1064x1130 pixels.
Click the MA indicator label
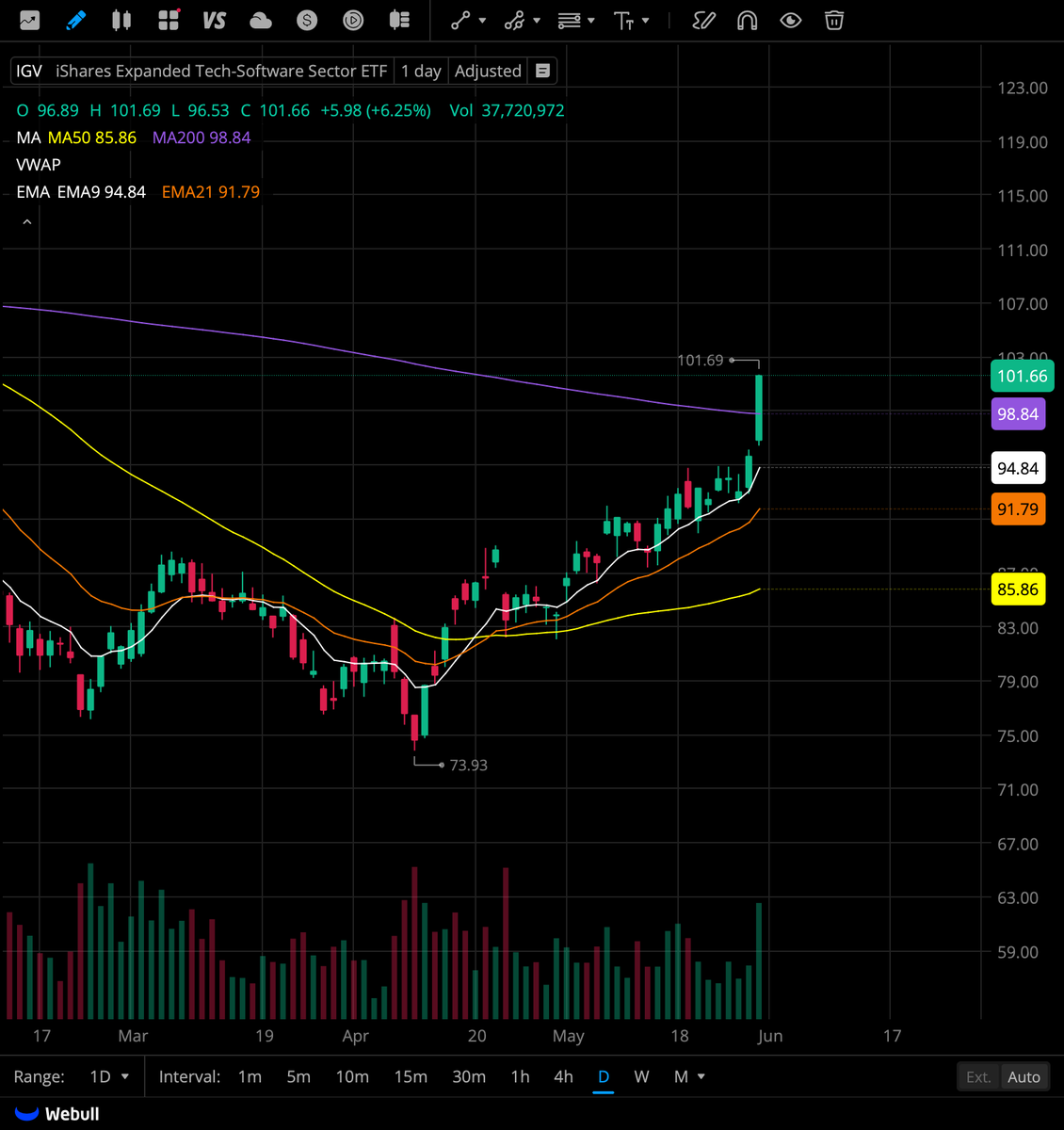(x=28, y=137)
